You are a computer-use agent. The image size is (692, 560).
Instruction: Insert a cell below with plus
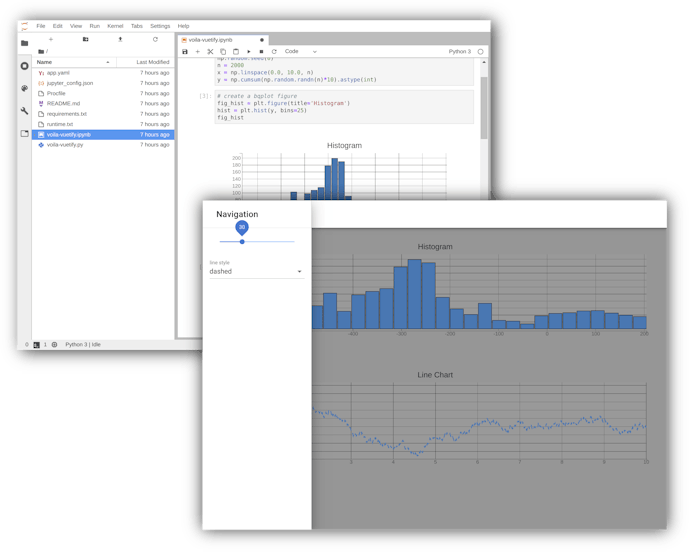[198, 52]
